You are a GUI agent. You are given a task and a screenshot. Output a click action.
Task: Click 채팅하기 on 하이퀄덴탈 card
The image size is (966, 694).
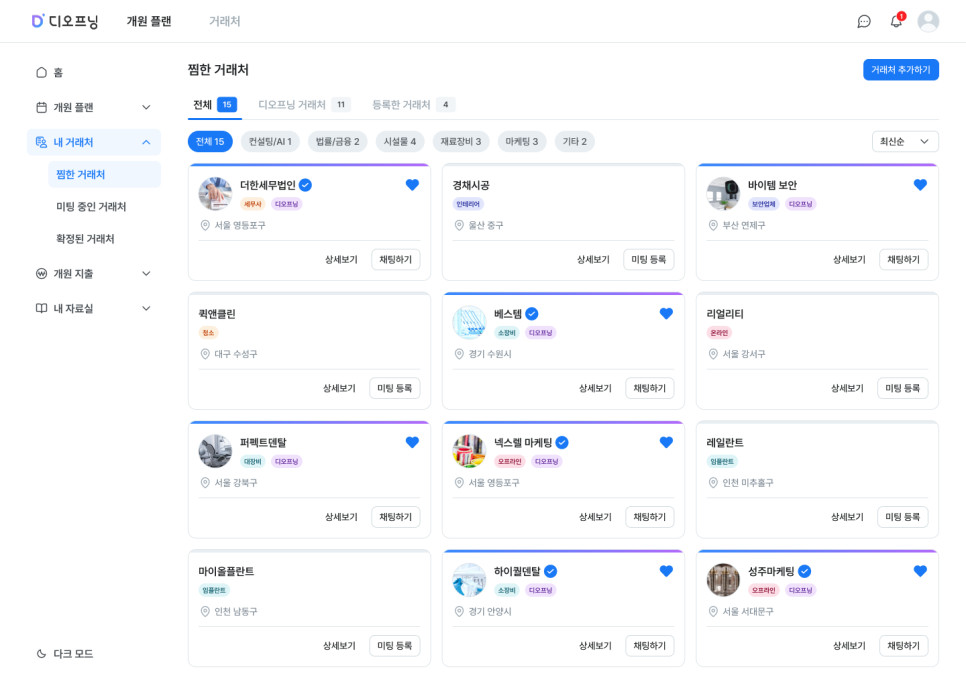[x=649, y=646]
